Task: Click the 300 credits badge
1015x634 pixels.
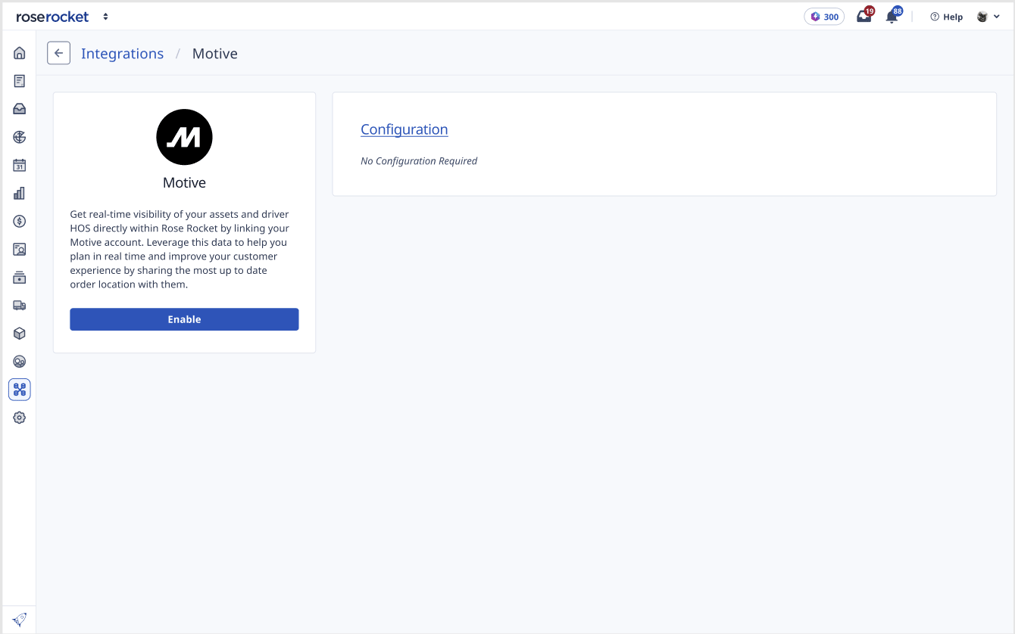Action: tap(824, 17)
